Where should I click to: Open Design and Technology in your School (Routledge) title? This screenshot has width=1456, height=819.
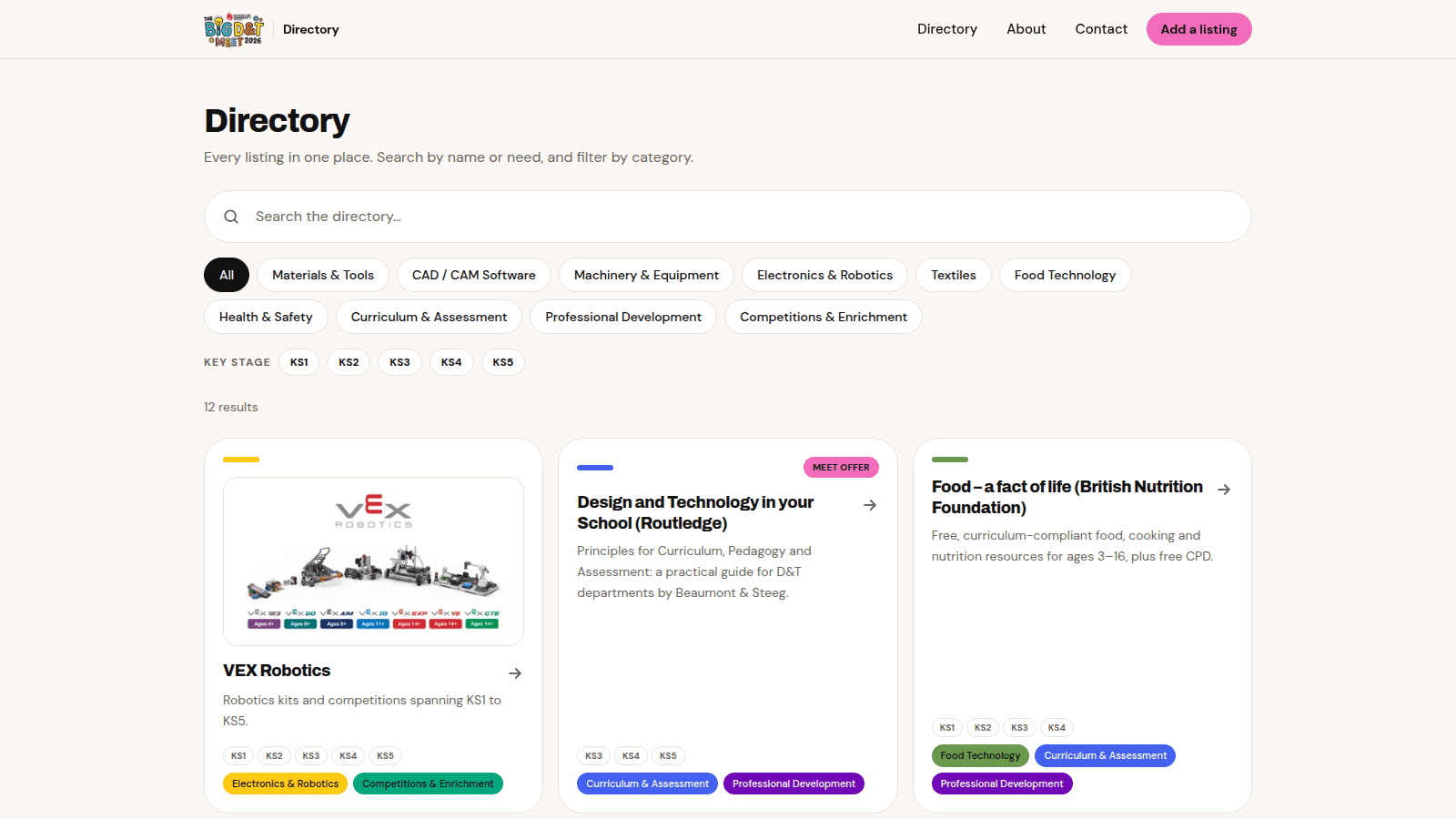(x=695, y=512)
